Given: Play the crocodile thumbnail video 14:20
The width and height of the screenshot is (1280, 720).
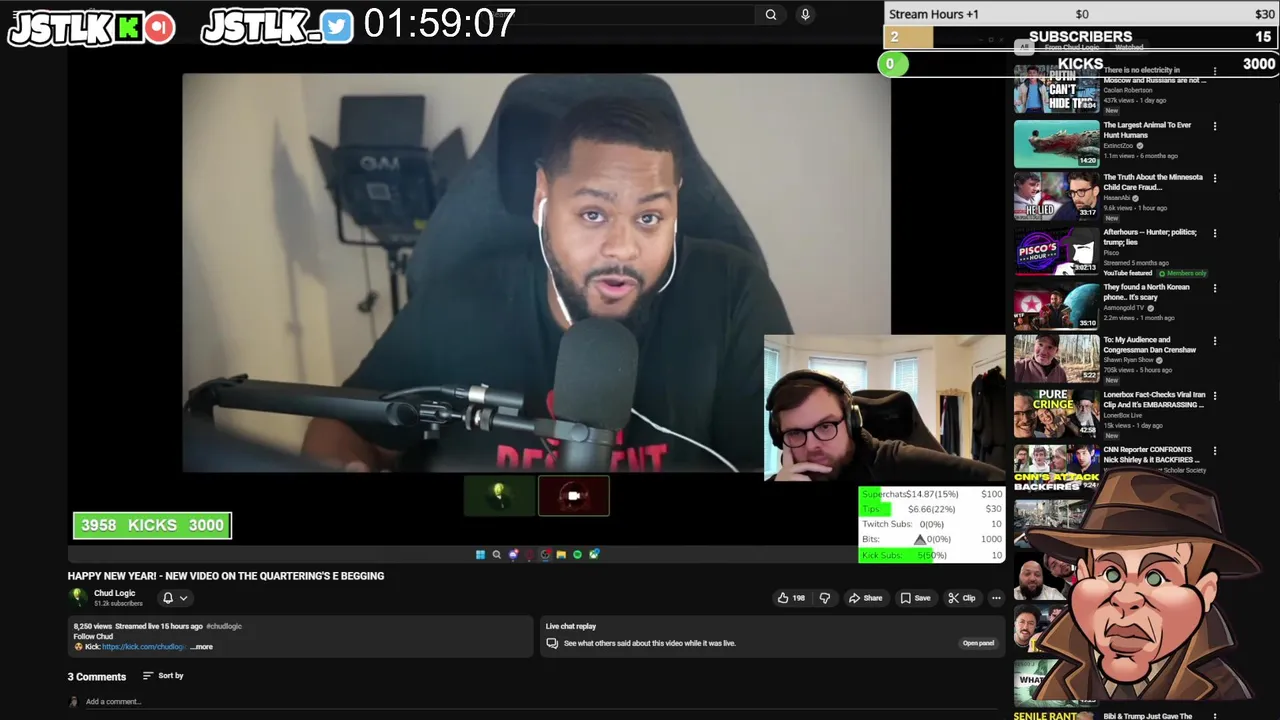Looking at the screenshot, I should [x=1056, y=144].
